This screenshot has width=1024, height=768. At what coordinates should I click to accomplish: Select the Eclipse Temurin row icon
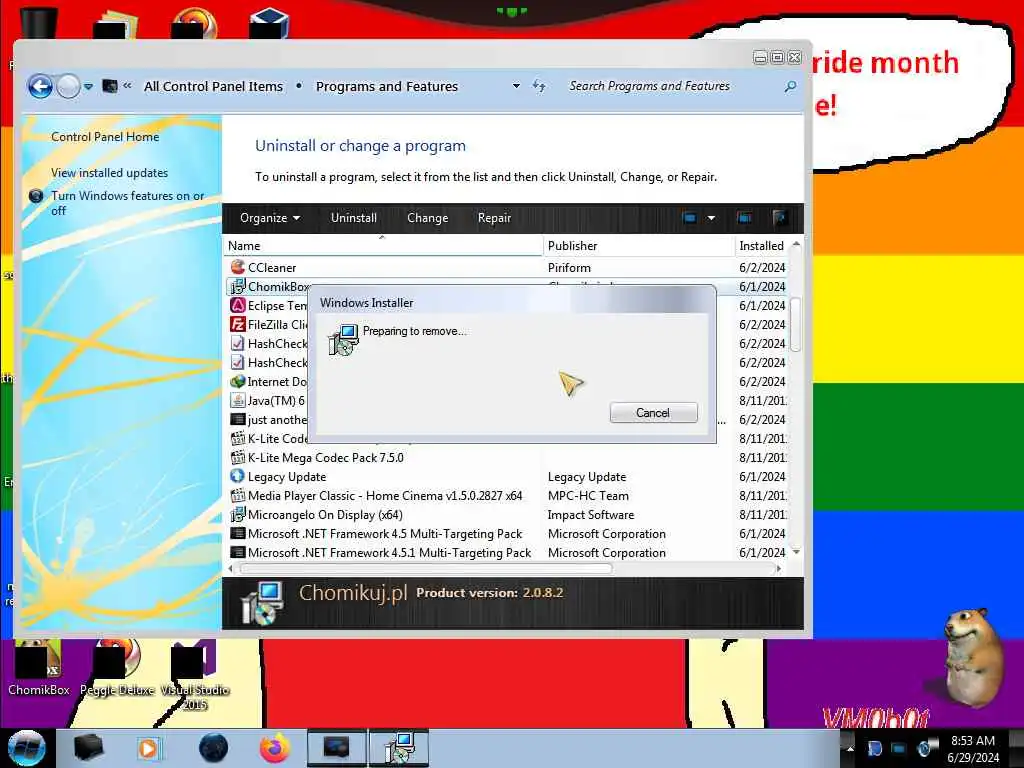pyautogui.click(x=238, y=305)
